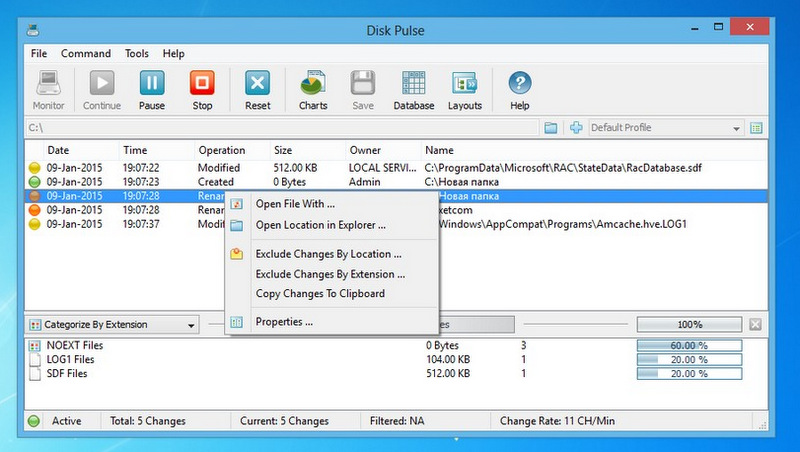Click the profile options icon right of Default Profile

point(756,128)
